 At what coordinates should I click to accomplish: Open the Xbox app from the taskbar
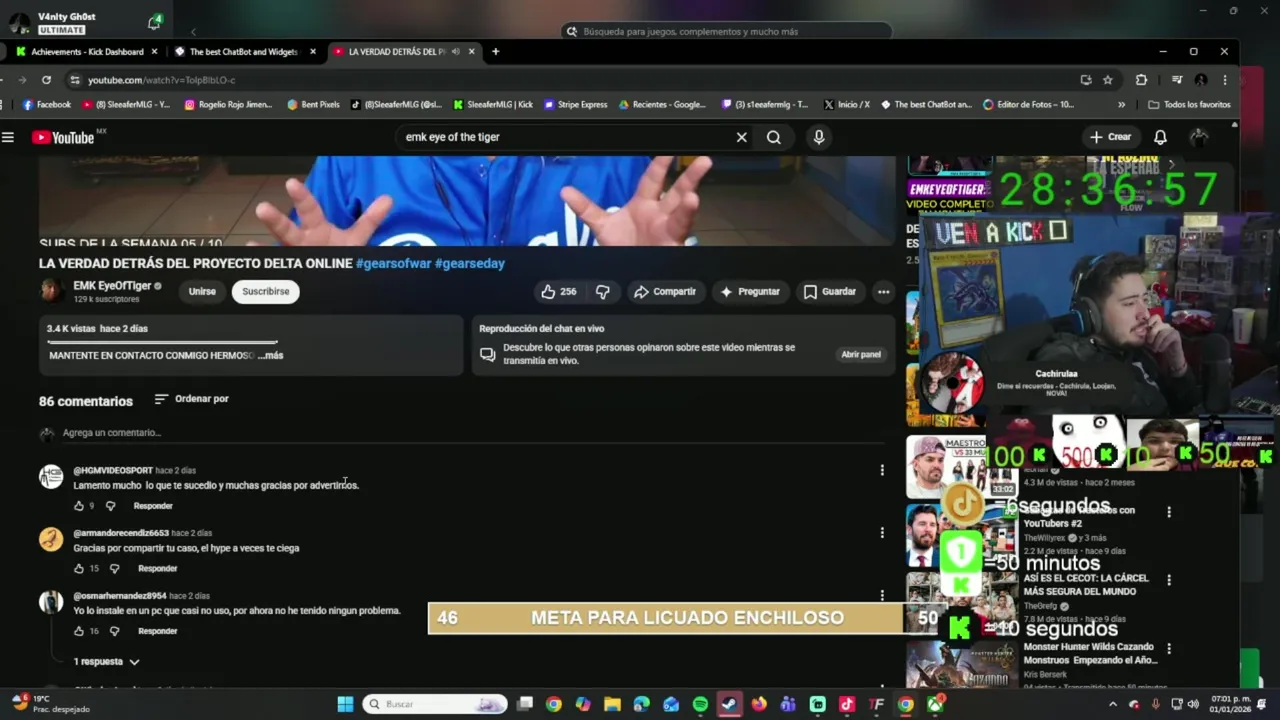click(935, 705)
